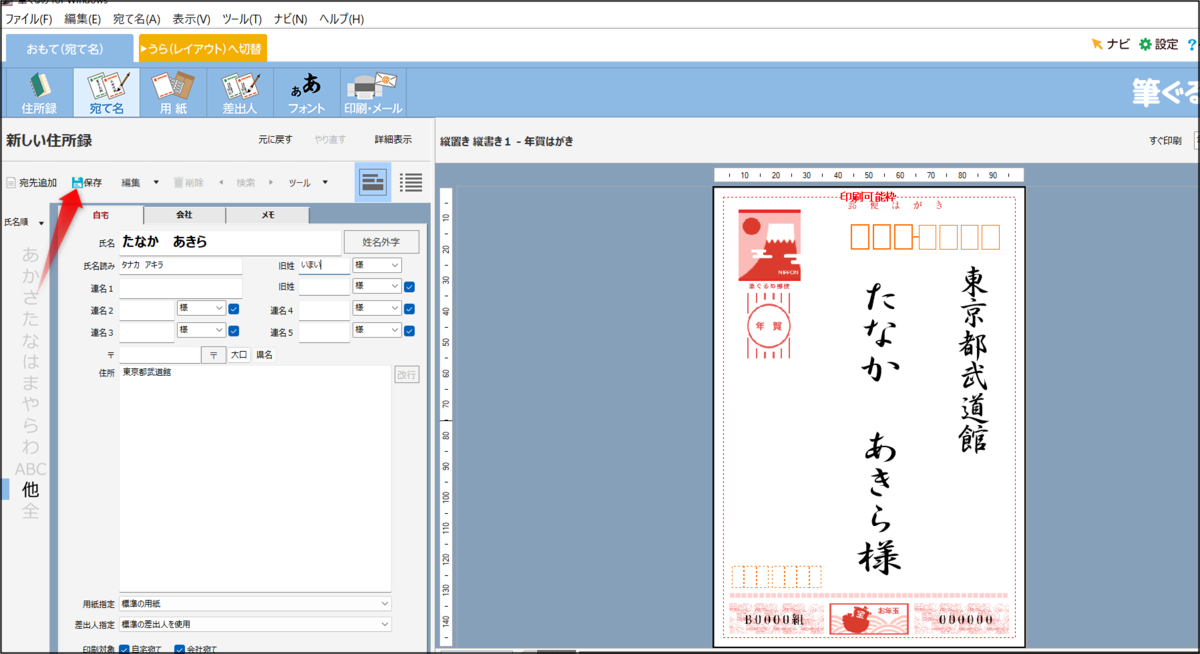Click the 改行 line break button
Image resolution: width=1200 pixels, height=654 pixels.
[406, 374]
